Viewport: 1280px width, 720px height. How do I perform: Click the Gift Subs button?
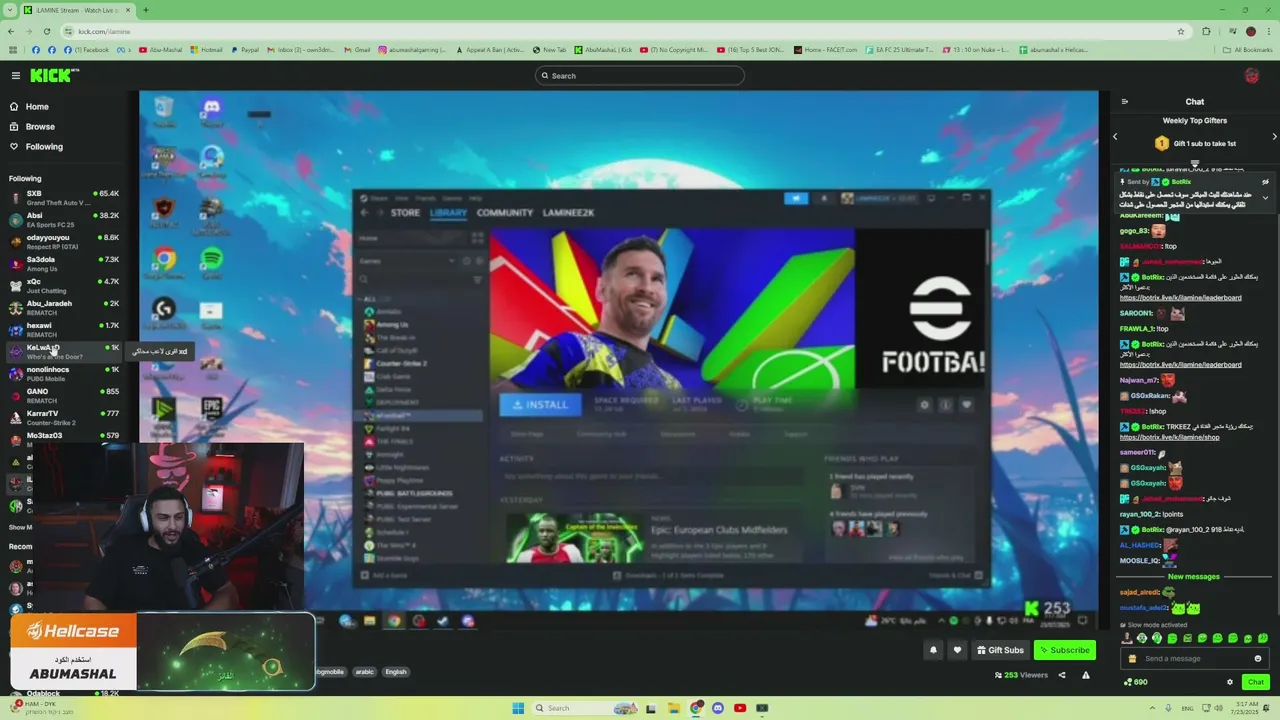(1000, 650)
